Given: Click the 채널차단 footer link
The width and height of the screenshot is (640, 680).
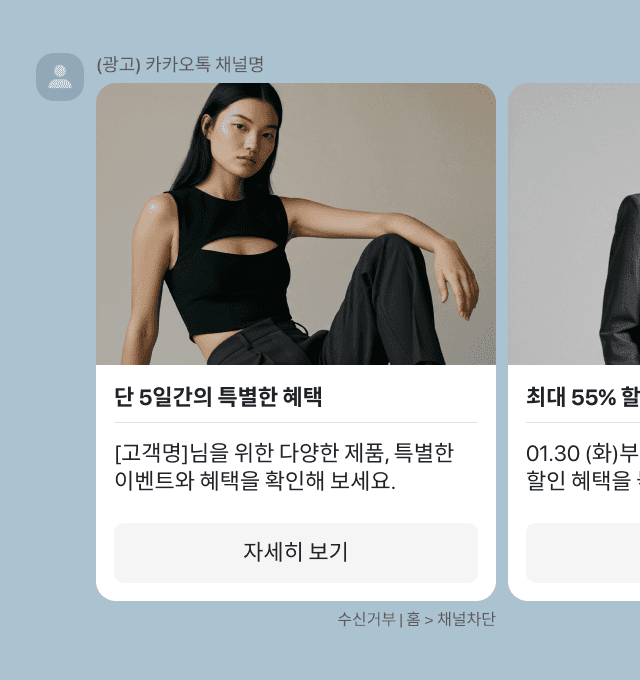Looking at the screenshot, I should click(466, 619).
